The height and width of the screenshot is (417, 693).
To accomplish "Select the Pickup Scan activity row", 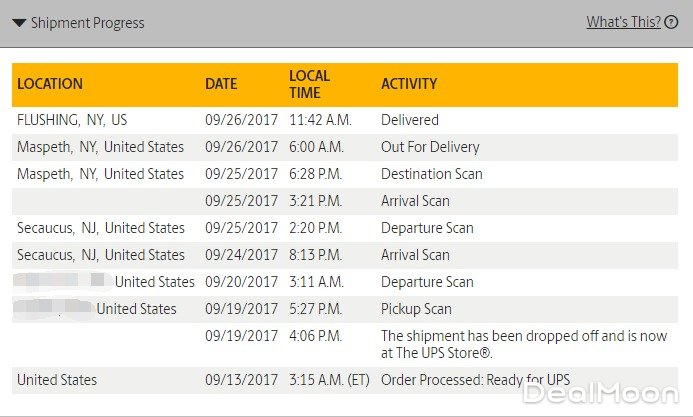I will pyautogui.click(x=416, y=309).
